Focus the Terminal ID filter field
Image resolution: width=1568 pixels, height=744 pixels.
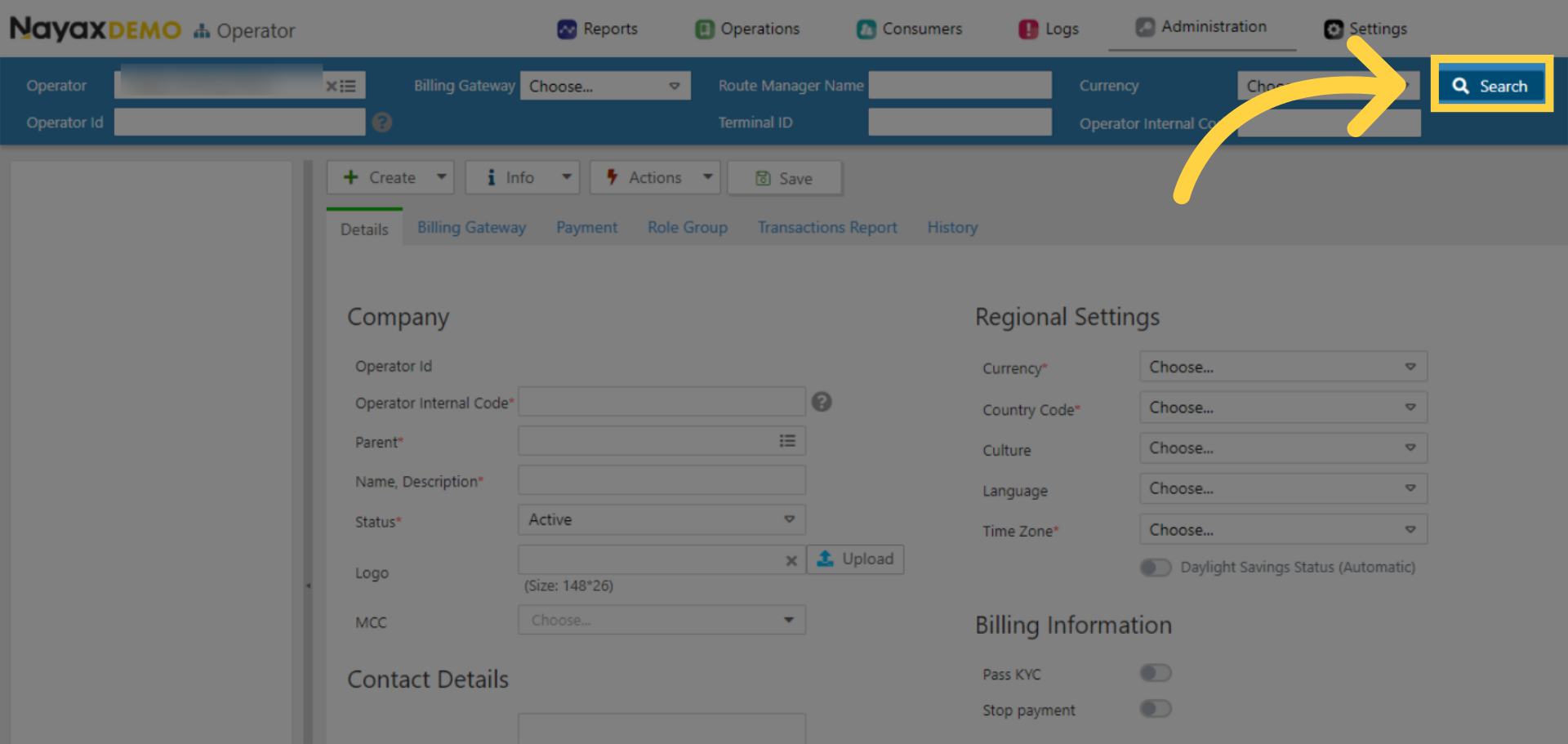click(x=960, y=122)
